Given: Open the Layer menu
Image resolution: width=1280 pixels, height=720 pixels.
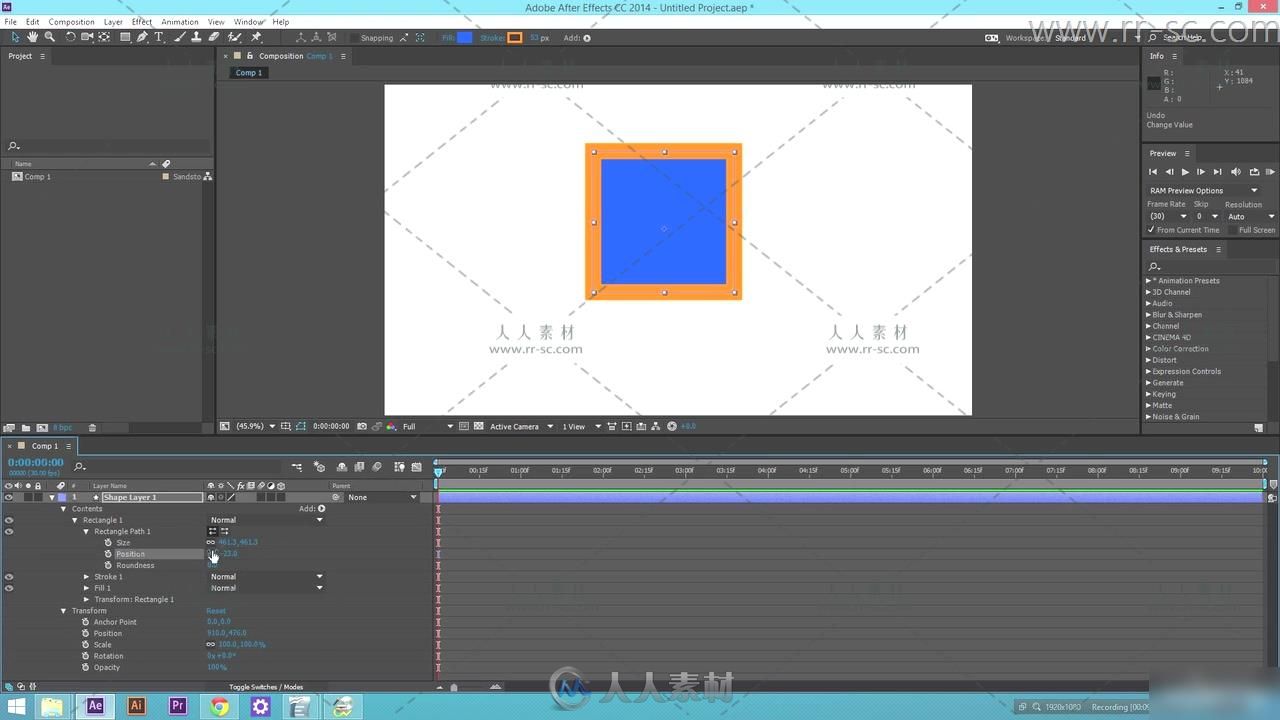Looking at the screenshot, I should point(114,21).
